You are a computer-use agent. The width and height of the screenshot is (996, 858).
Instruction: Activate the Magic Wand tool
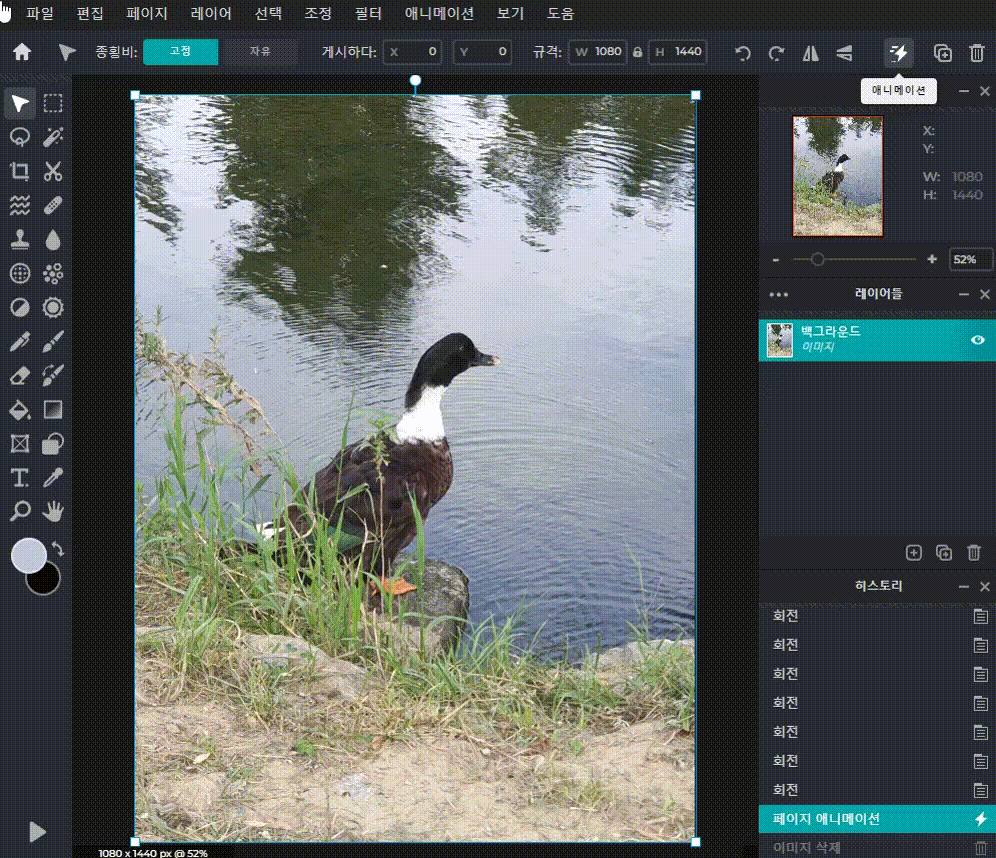tap(53, 137)
